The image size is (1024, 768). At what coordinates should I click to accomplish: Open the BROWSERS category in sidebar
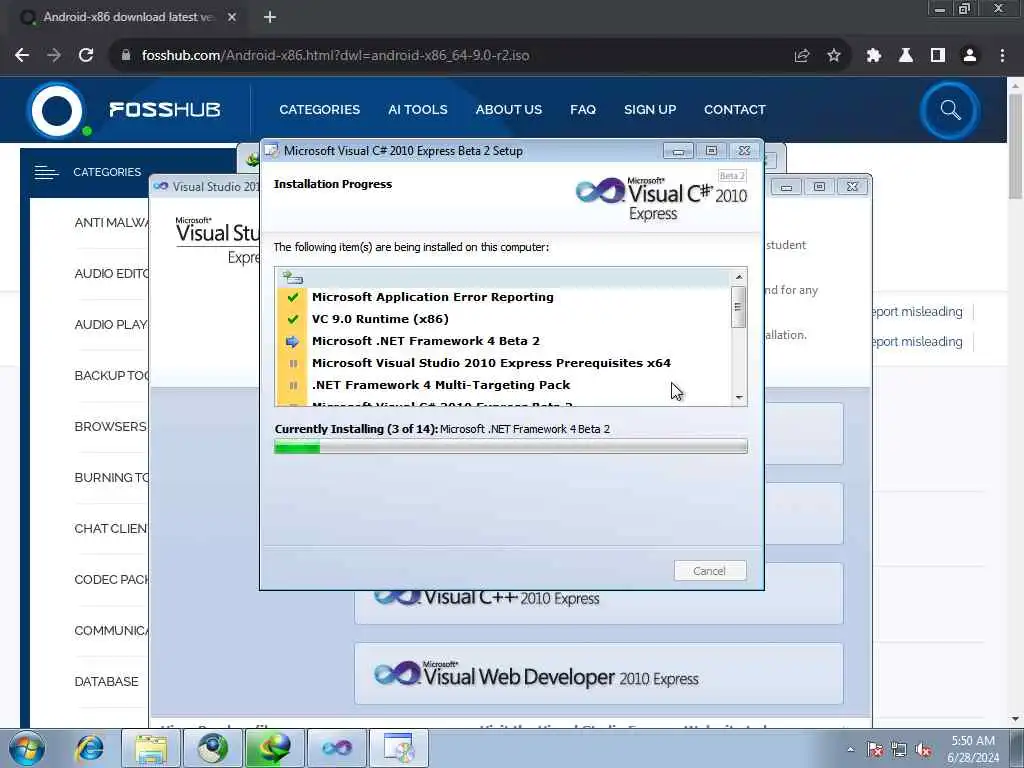click(111, 427)
